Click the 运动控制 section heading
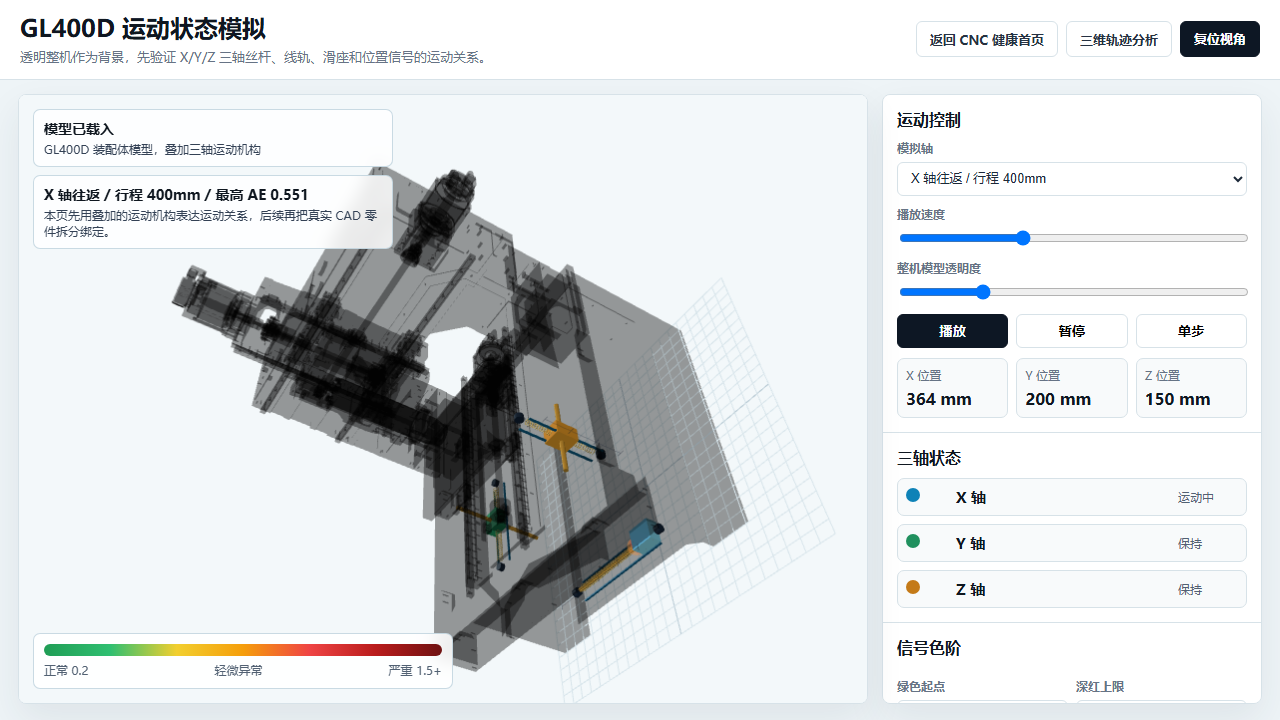Image resolution: width=1280 pixels, height=720 pixels. [929, 120]
